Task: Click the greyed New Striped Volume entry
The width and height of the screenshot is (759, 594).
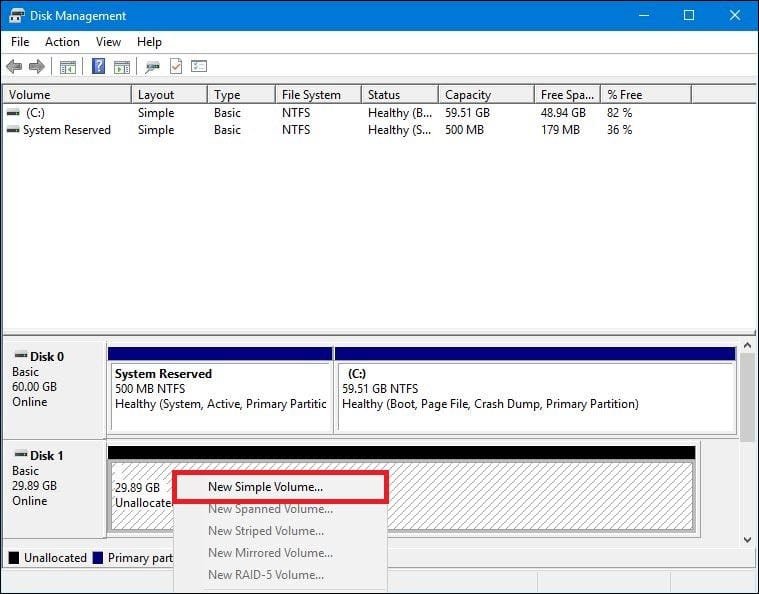Action: tap(280, 531)
